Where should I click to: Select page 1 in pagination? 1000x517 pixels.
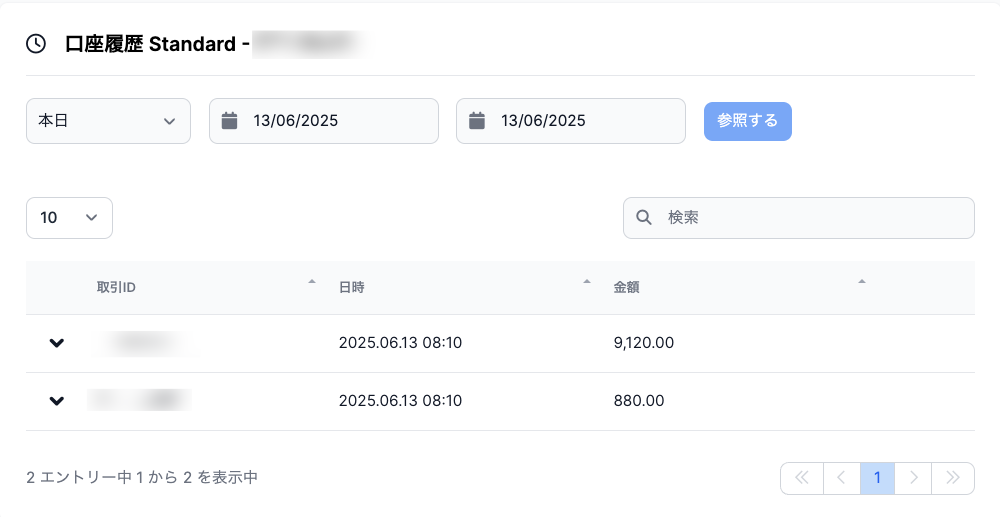click(877, 478)
